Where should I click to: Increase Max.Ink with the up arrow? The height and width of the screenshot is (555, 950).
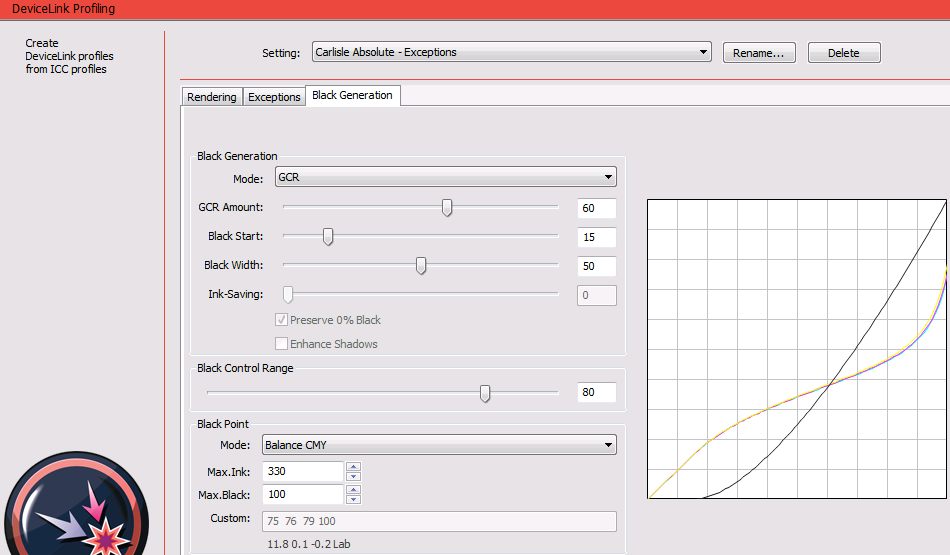353,466
